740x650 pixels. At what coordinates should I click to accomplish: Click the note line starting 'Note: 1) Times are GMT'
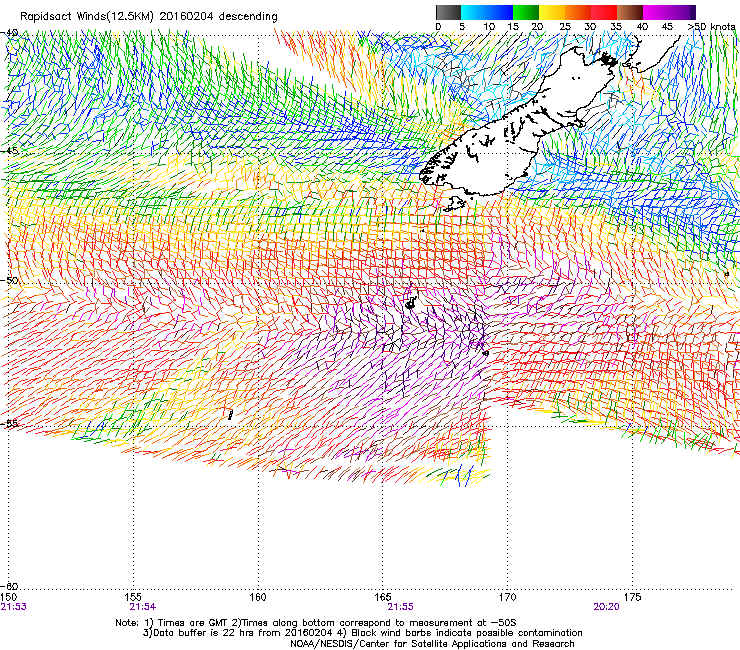[316, 623]
